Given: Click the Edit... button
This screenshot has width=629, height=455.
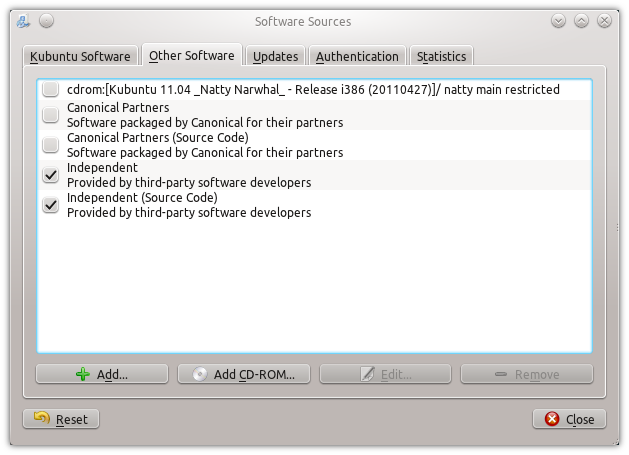Looking at the screenshot, I should [386, 374].
